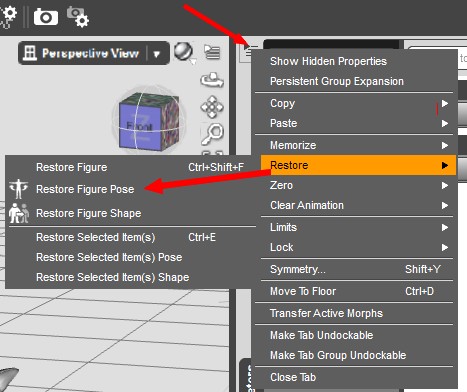This screenshot has height=392, width=467.
Task: Open the viewport options menu icon
Action: (212, 52)
